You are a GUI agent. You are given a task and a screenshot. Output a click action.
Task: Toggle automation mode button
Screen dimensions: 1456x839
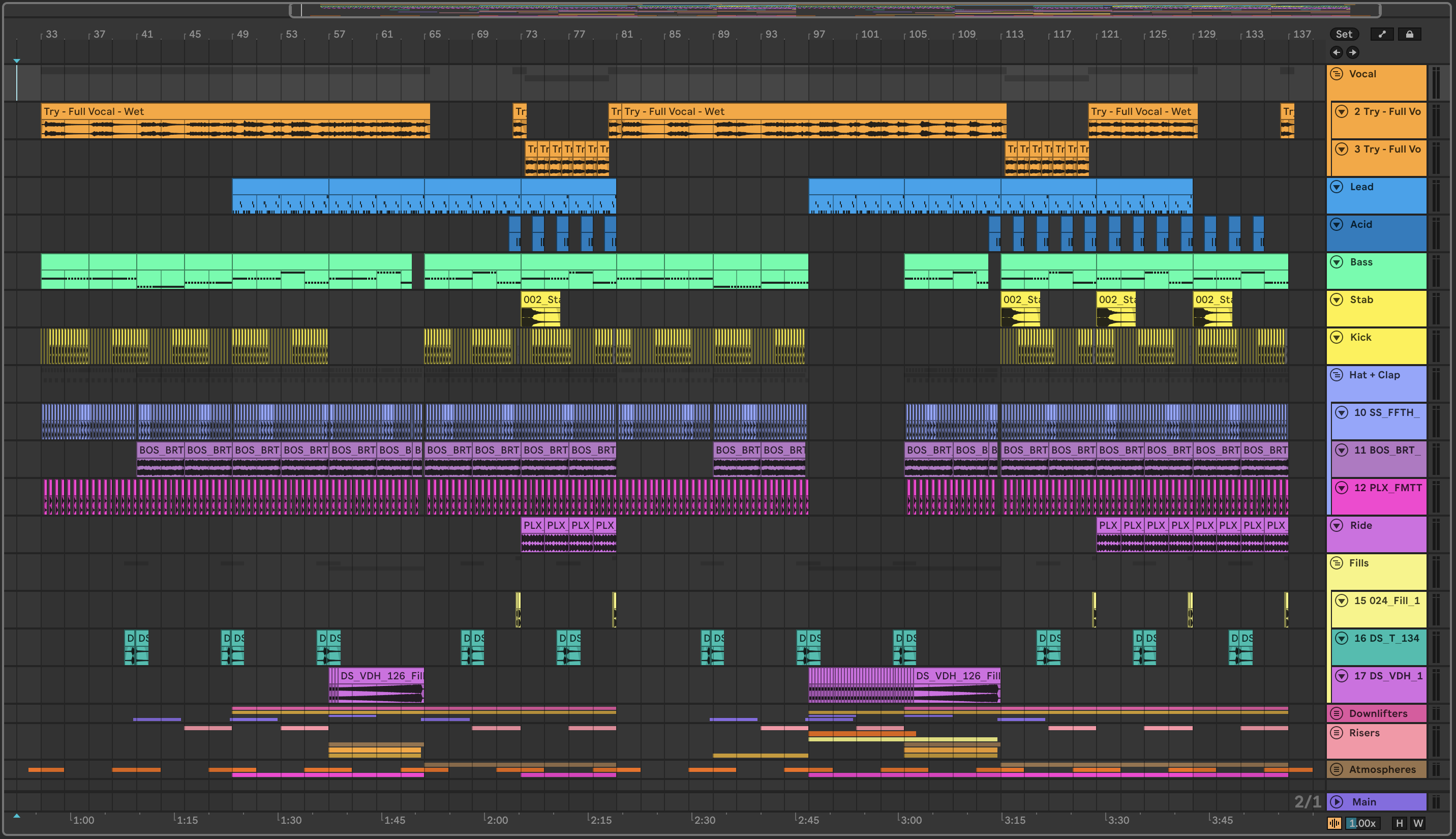(x=1382, y=34)
